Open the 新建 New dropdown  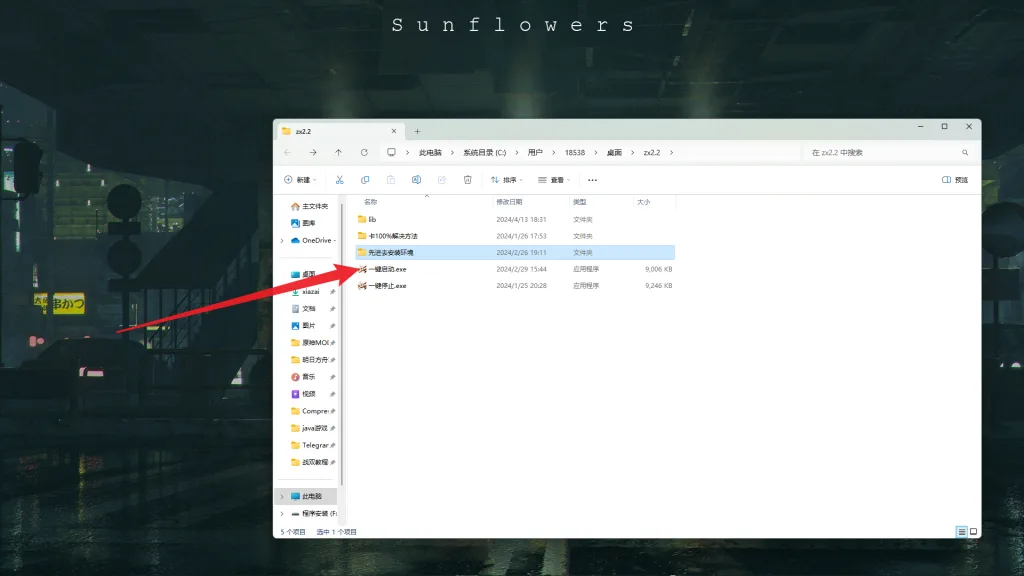tap(300, 180)
